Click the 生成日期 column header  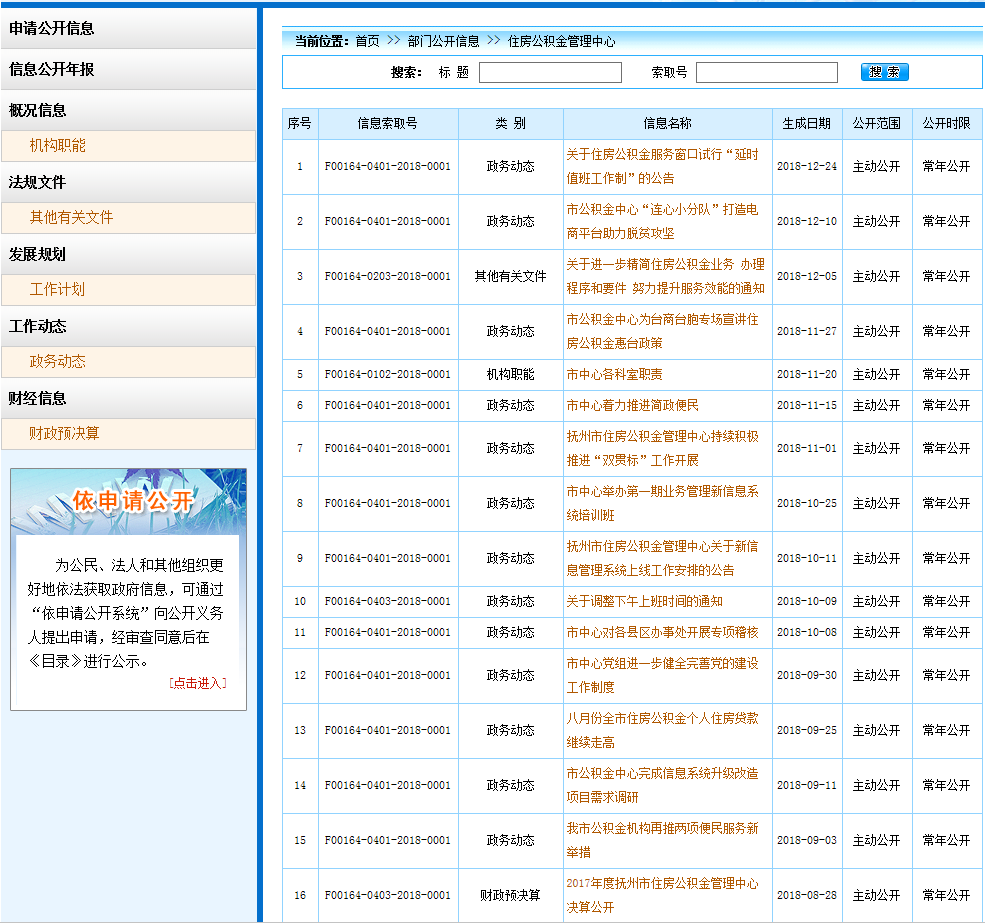point(807,123)
